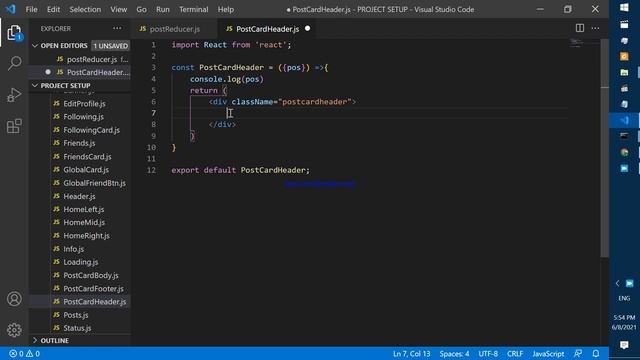Open the notifications bell in status bar
This screenshot has height=360, width=640.
click(596, 353)
